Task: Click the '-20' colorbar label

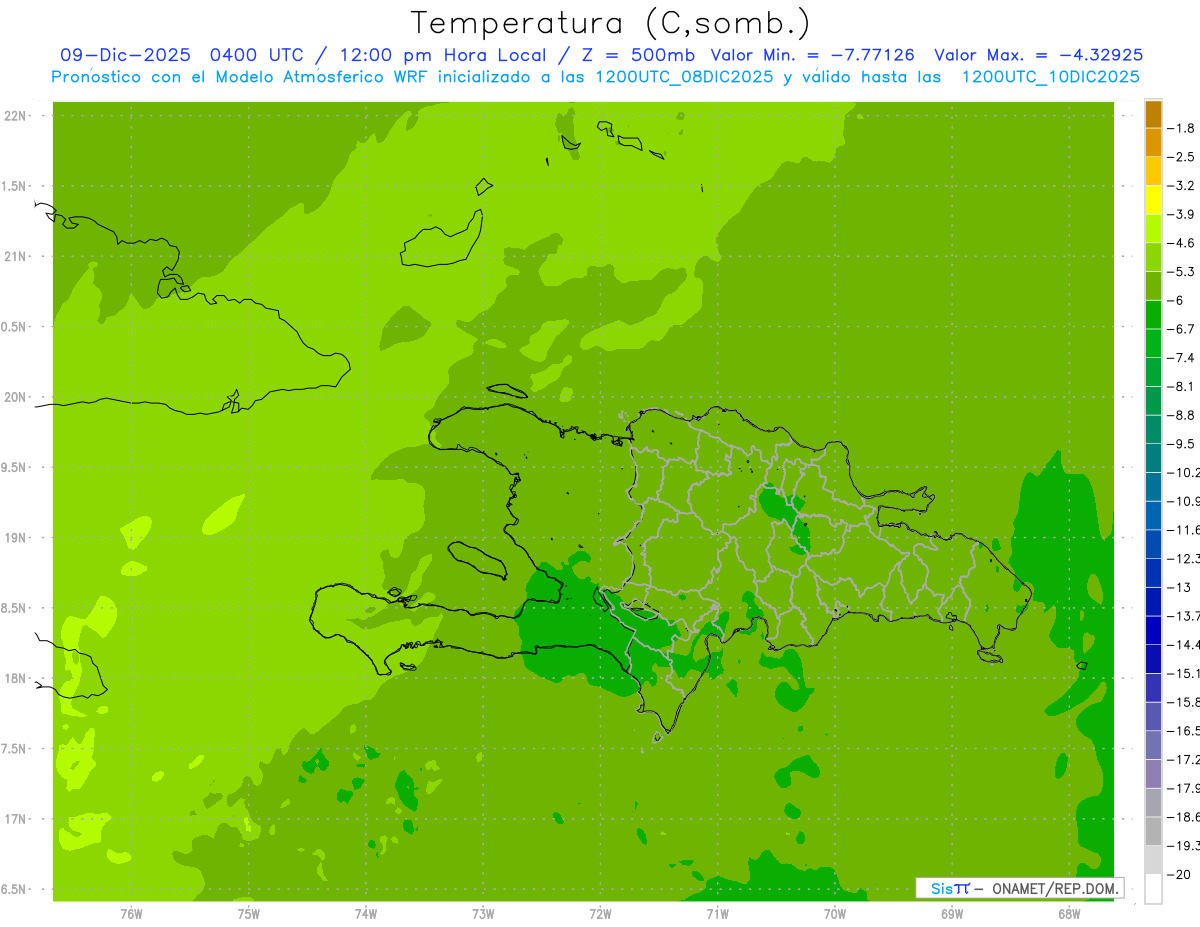Action: tap(1179, 874)
